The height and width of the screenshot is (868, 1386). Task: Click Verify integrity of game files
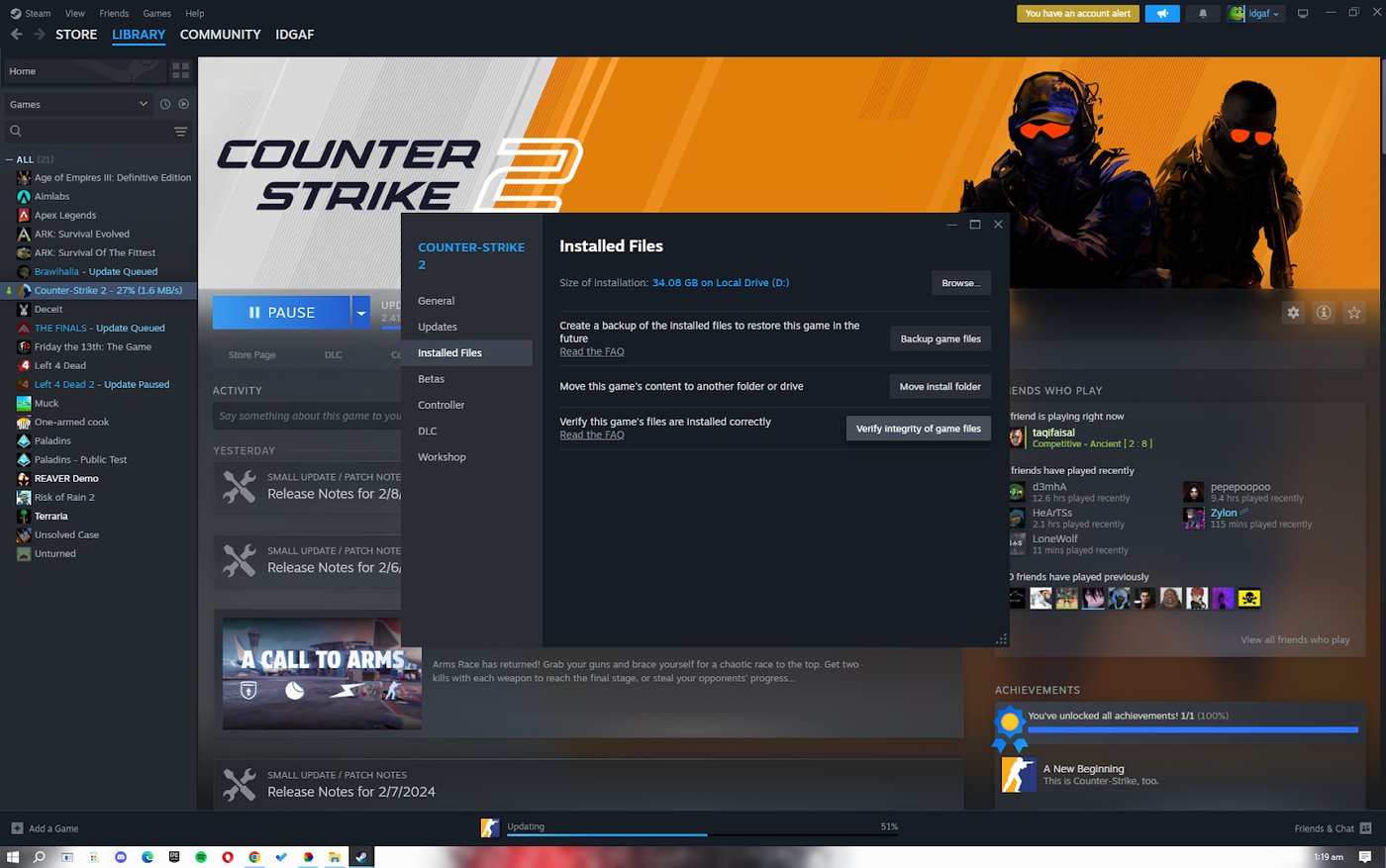[918, 429]
